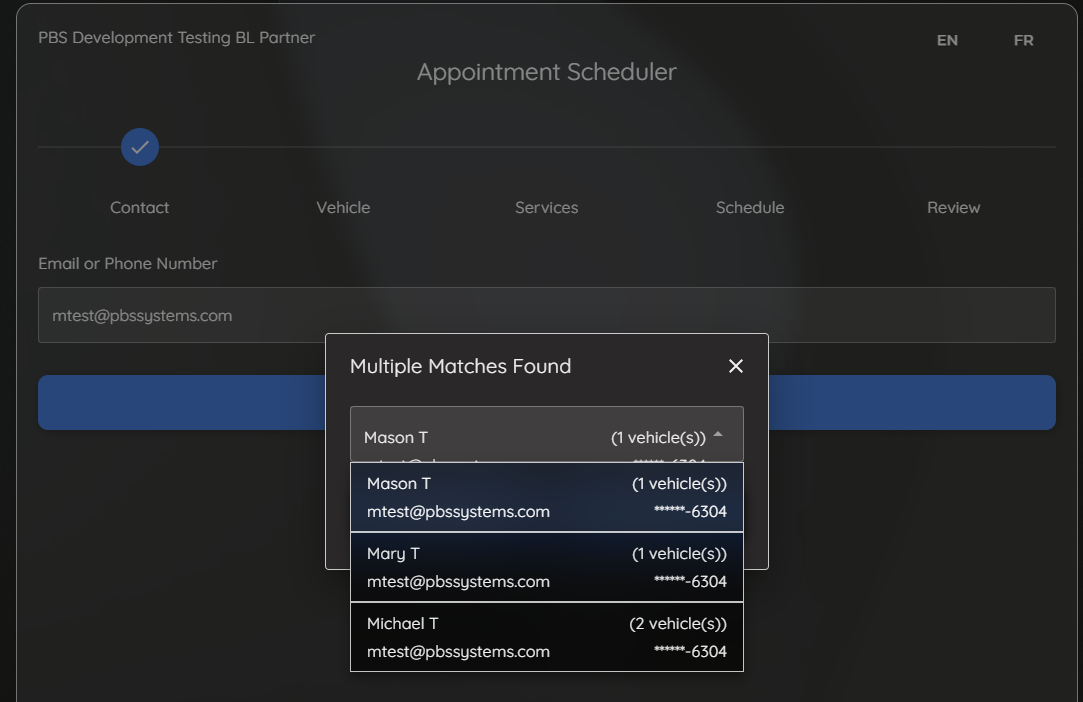Viewport: 1083px width, 702px height.
Task: Navigate to the Review step
Action: pos(953,208)
